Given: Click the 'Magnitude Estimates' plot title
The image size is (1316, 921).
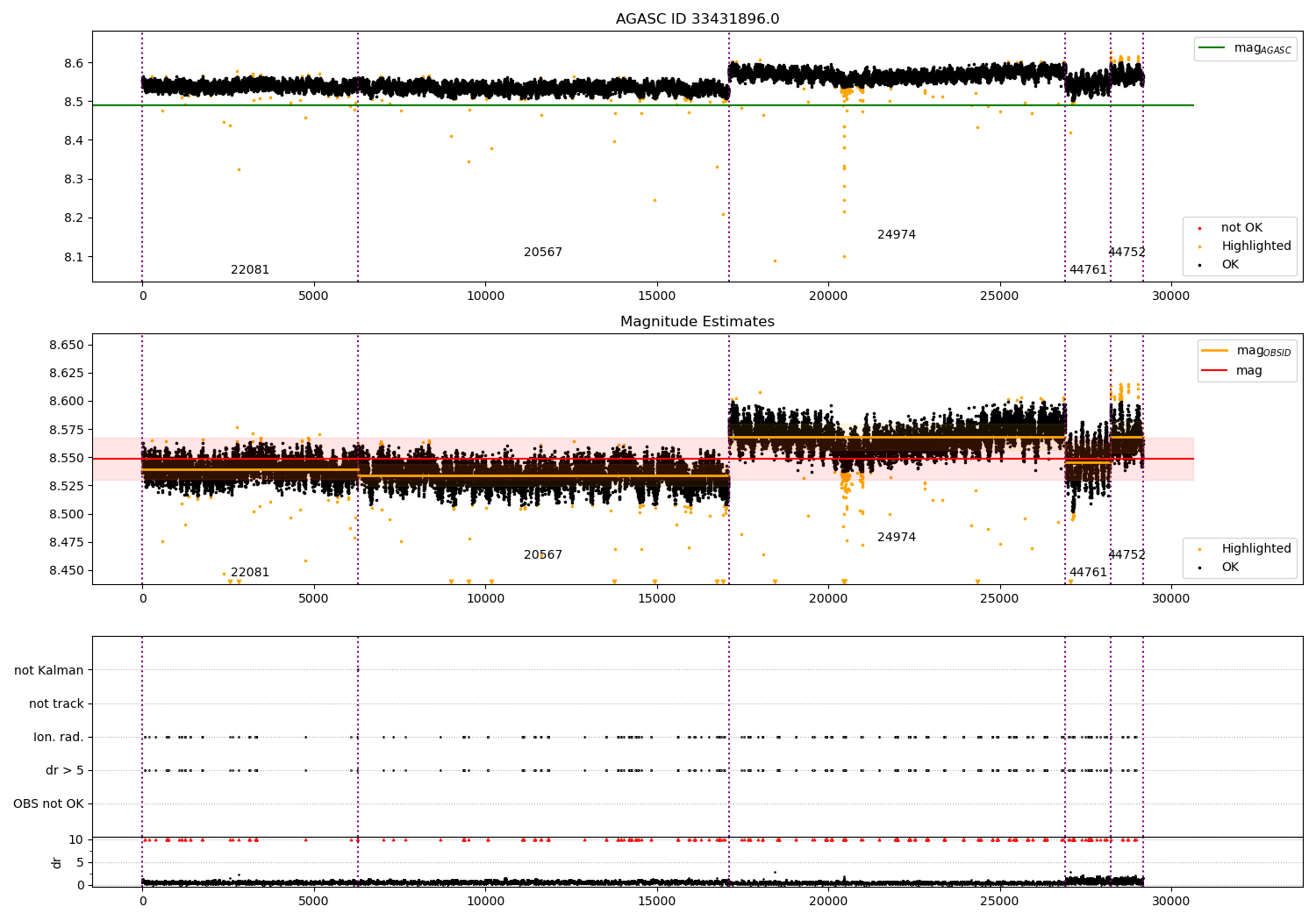Looking at the screenshot, I should click(697, 322).
